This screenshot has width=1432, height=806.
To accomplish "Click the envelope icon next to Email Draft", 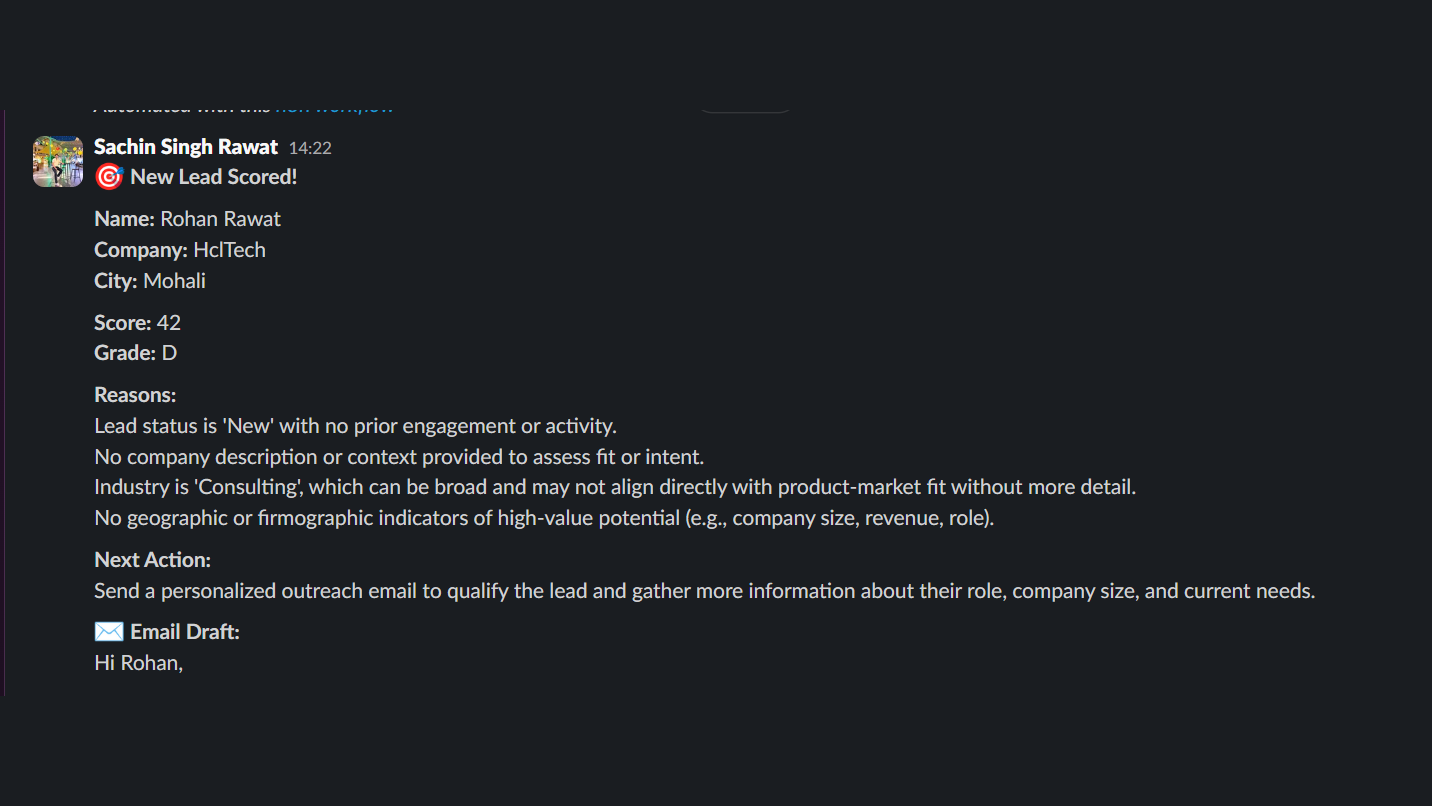I will click(x=108, y=631).
